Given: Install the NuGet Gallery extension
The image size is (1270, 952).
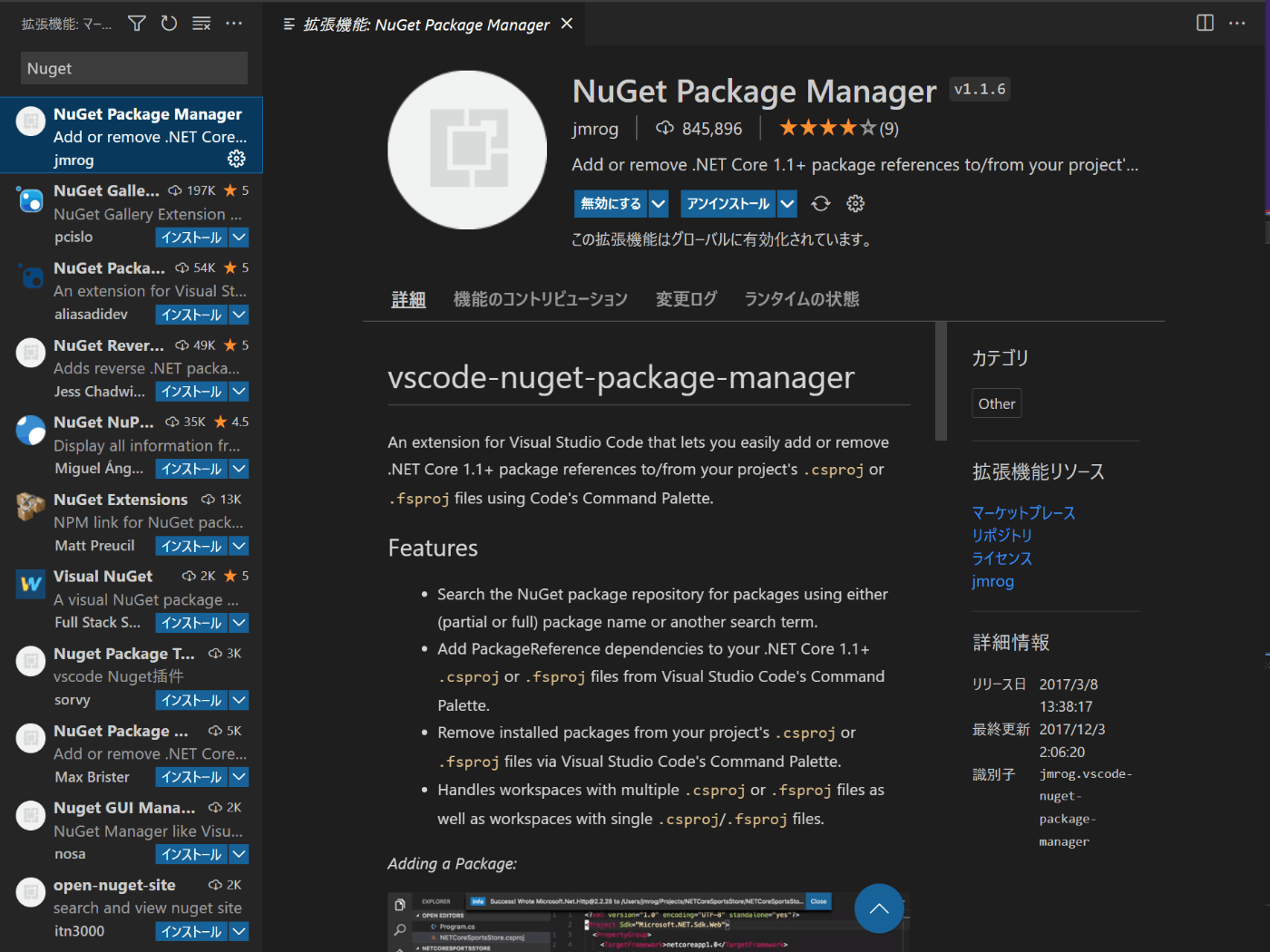Looking at the screenshot, I should click(x=191, y=238).
